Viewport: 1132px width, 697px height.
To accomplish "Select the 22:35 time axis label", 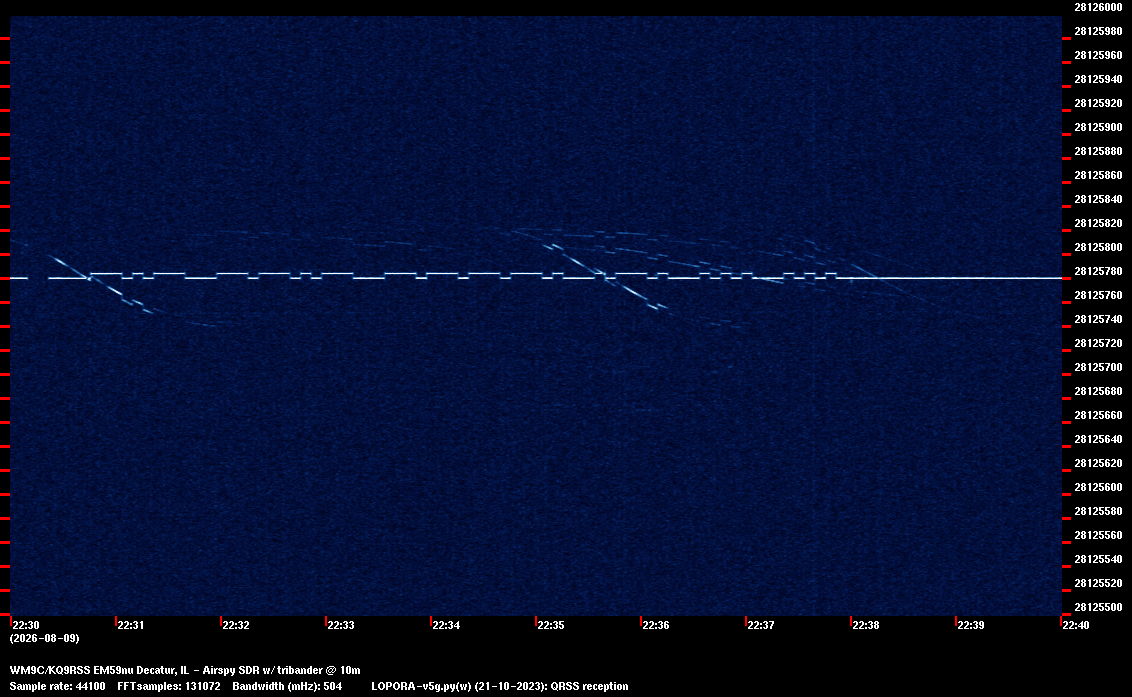I will 551,625.
